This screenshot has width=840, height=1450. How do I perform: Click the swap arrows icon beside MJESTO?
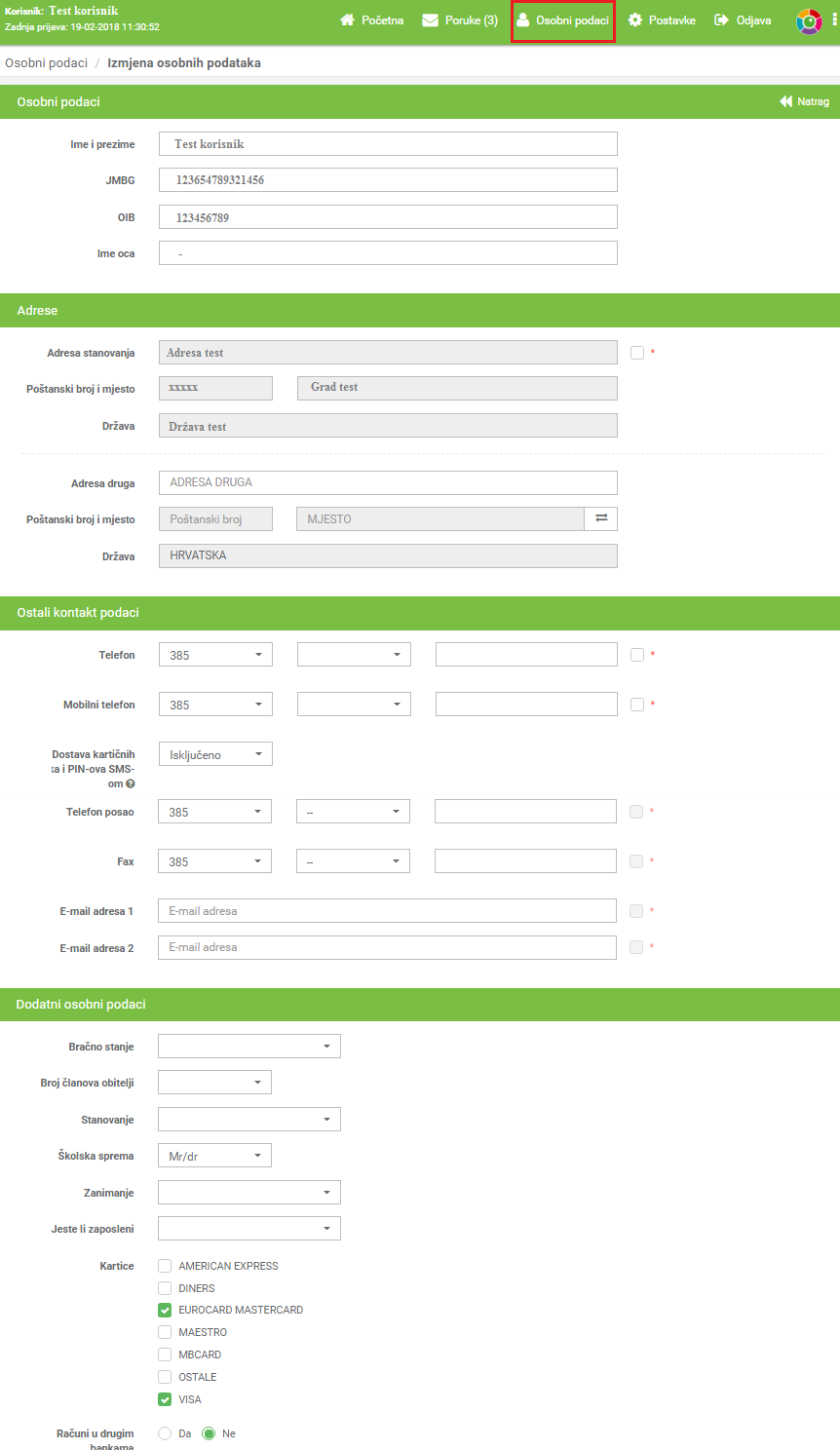(601, 518)
